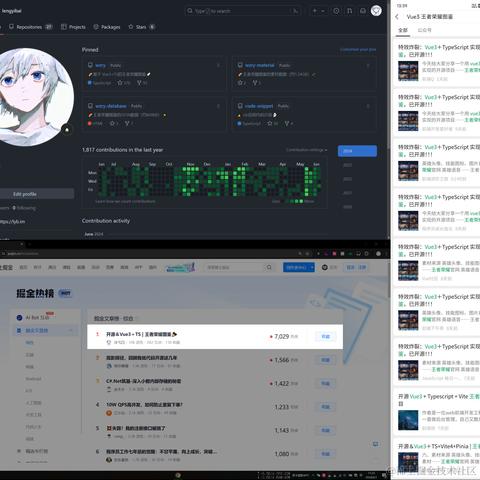Click the drag handle on wzry pinned card
Image resolution: width=480 pixels, height=480 pixels.
coord(218,65)
